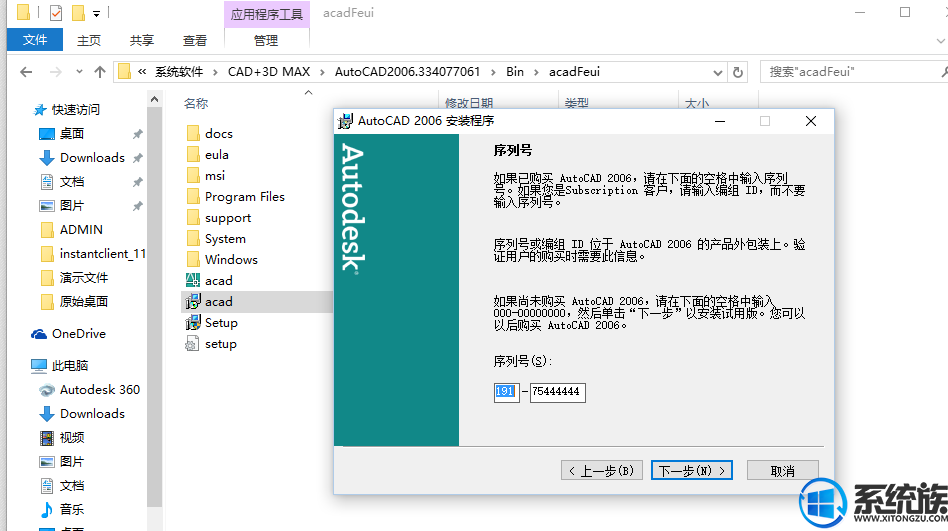Click the 上一步(B) button
The height and width of the screenshot is (531, 948).
coord(601,471)
